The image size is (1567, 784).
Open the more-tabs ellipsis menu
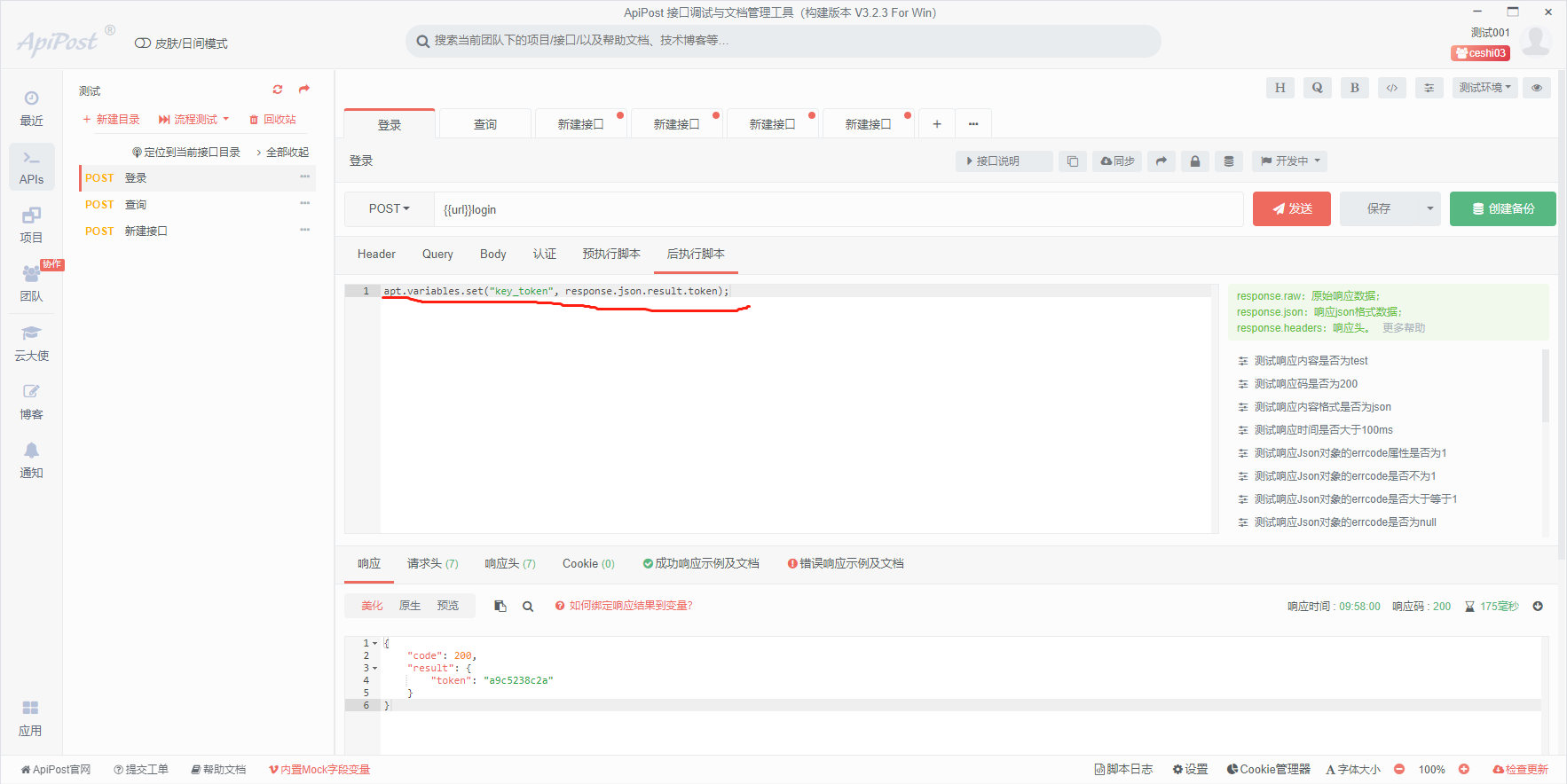pyautogui.click(x=973, y=124)
